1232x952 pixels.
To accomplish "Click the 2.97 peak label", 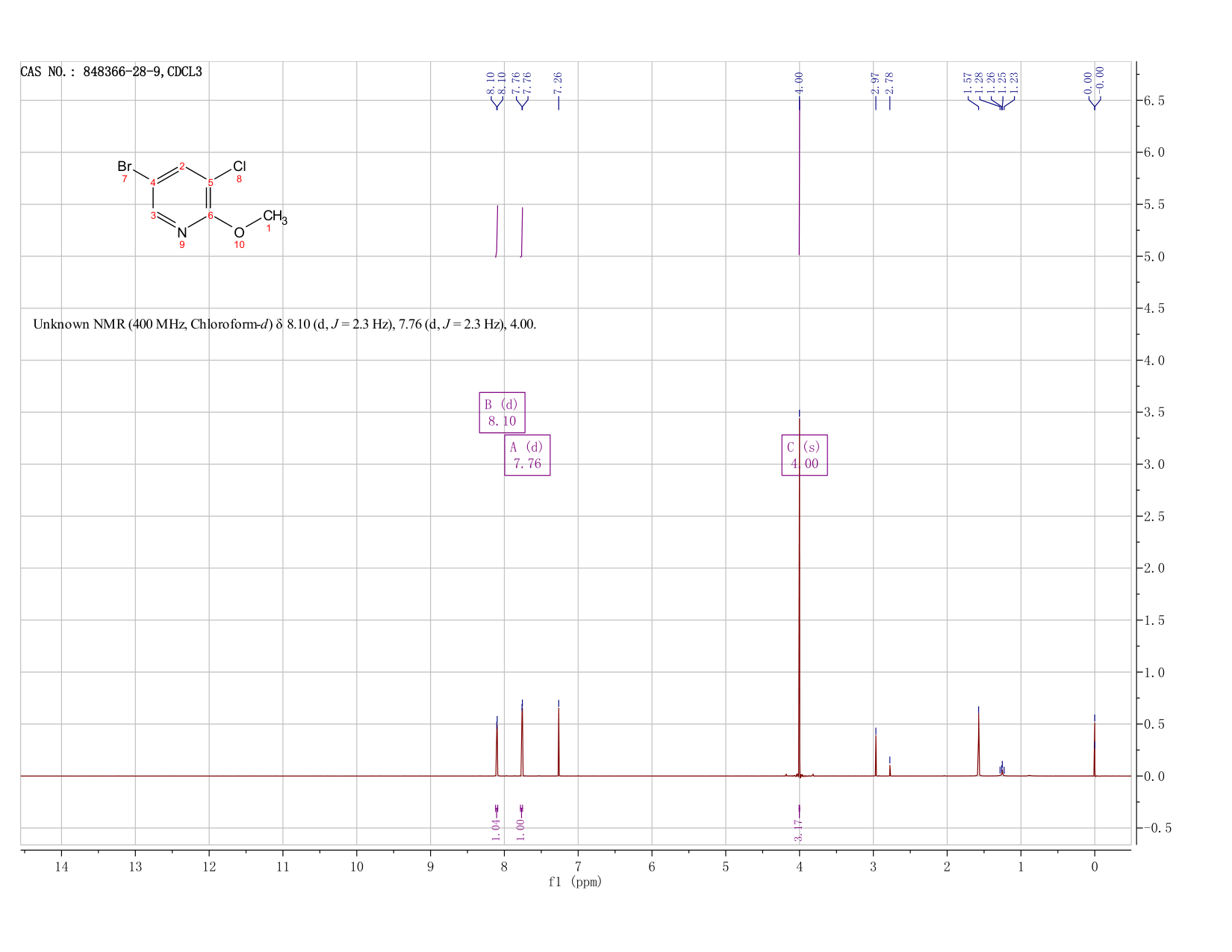I will coord(876,82).
